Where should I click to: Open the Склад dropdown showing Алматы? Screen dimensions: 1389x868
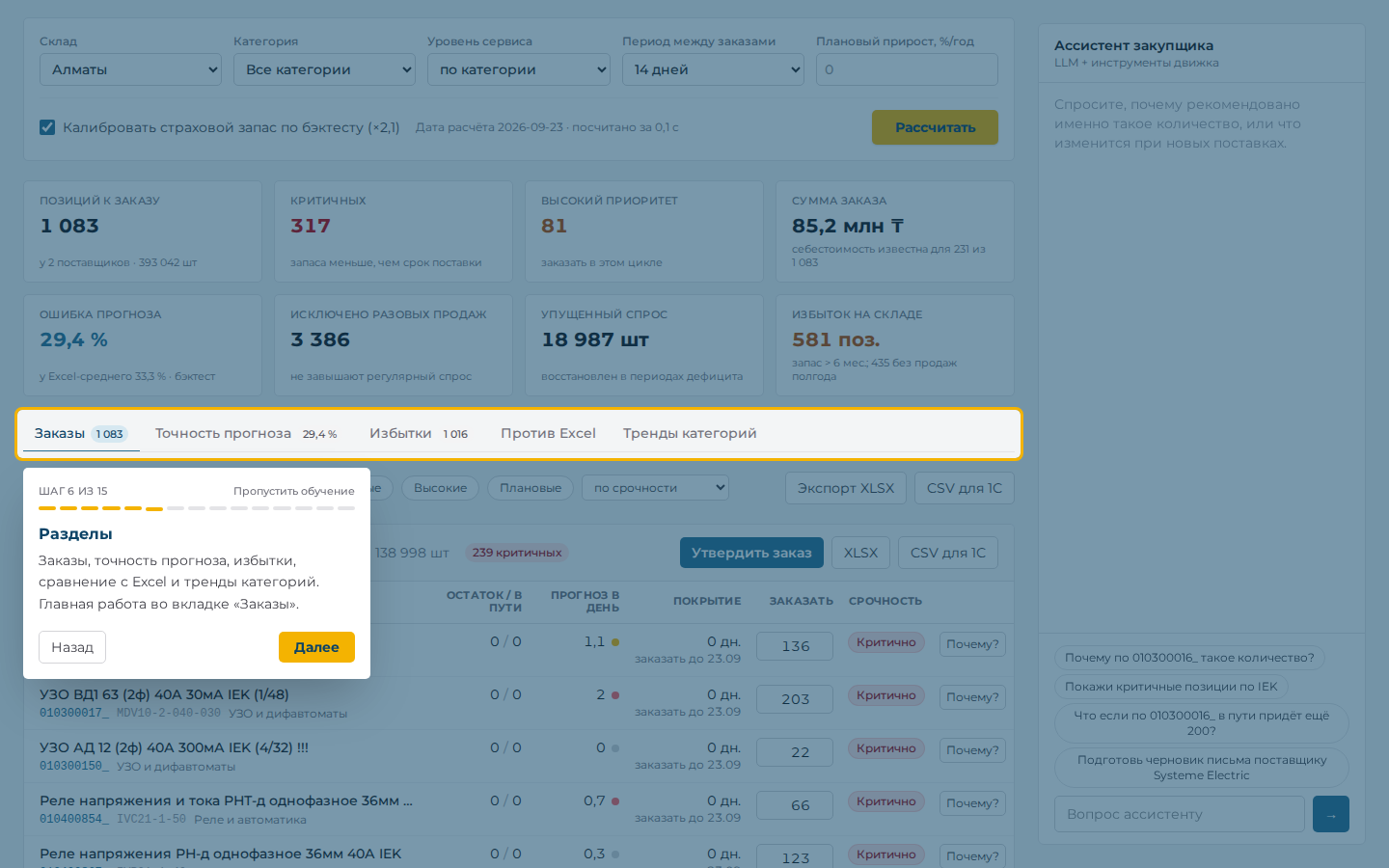[130, 69]
